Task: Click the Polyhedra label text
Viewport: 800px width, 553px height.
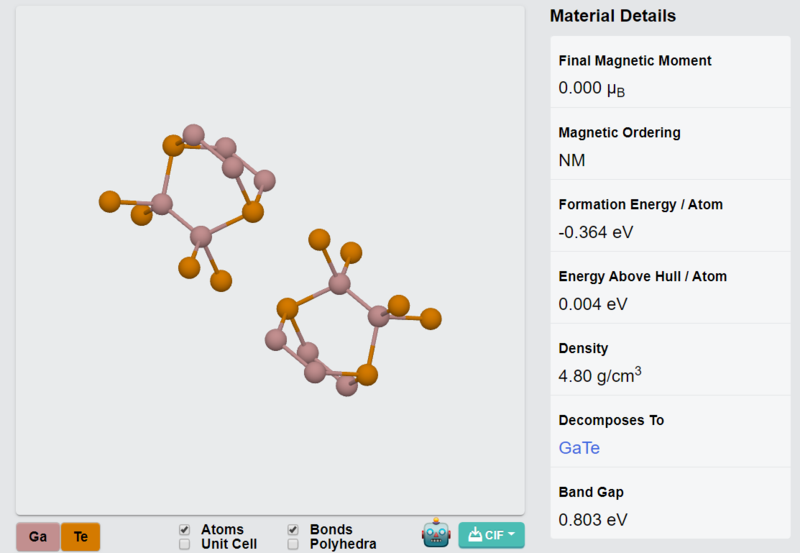Action: [x=343, y=544]
